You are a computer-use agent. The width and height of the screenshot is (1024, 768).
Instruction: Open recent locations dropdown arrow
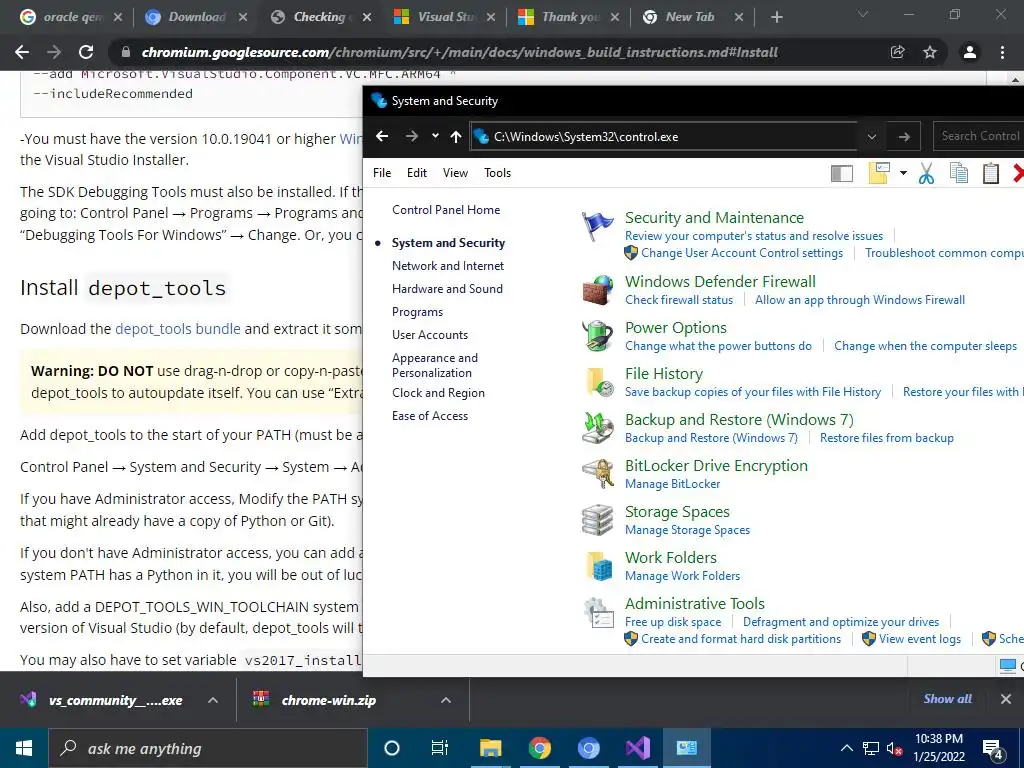pyautogui.click(x=435, y=136)
